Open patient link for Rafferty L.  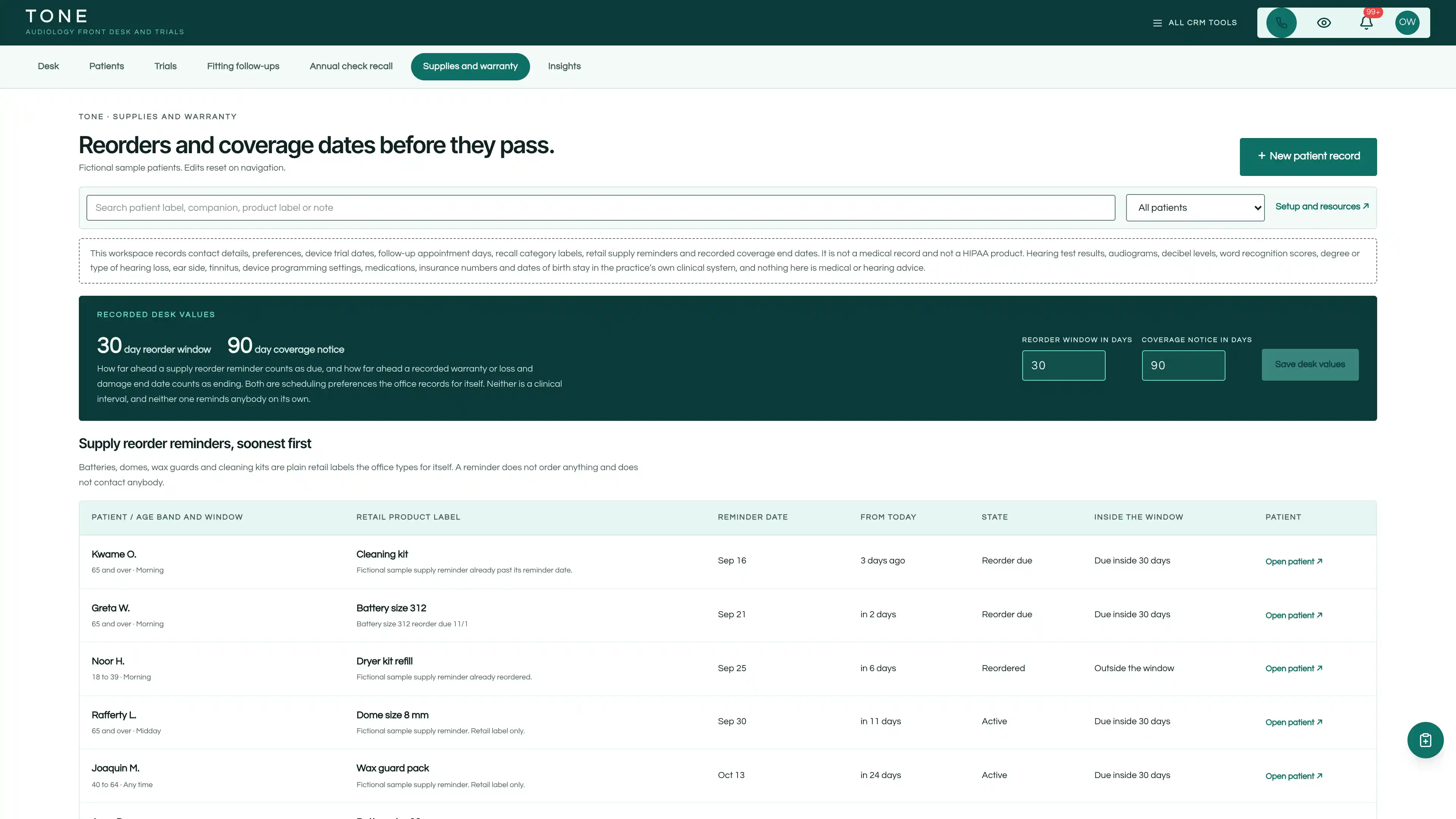click(x=1294, y=722)
